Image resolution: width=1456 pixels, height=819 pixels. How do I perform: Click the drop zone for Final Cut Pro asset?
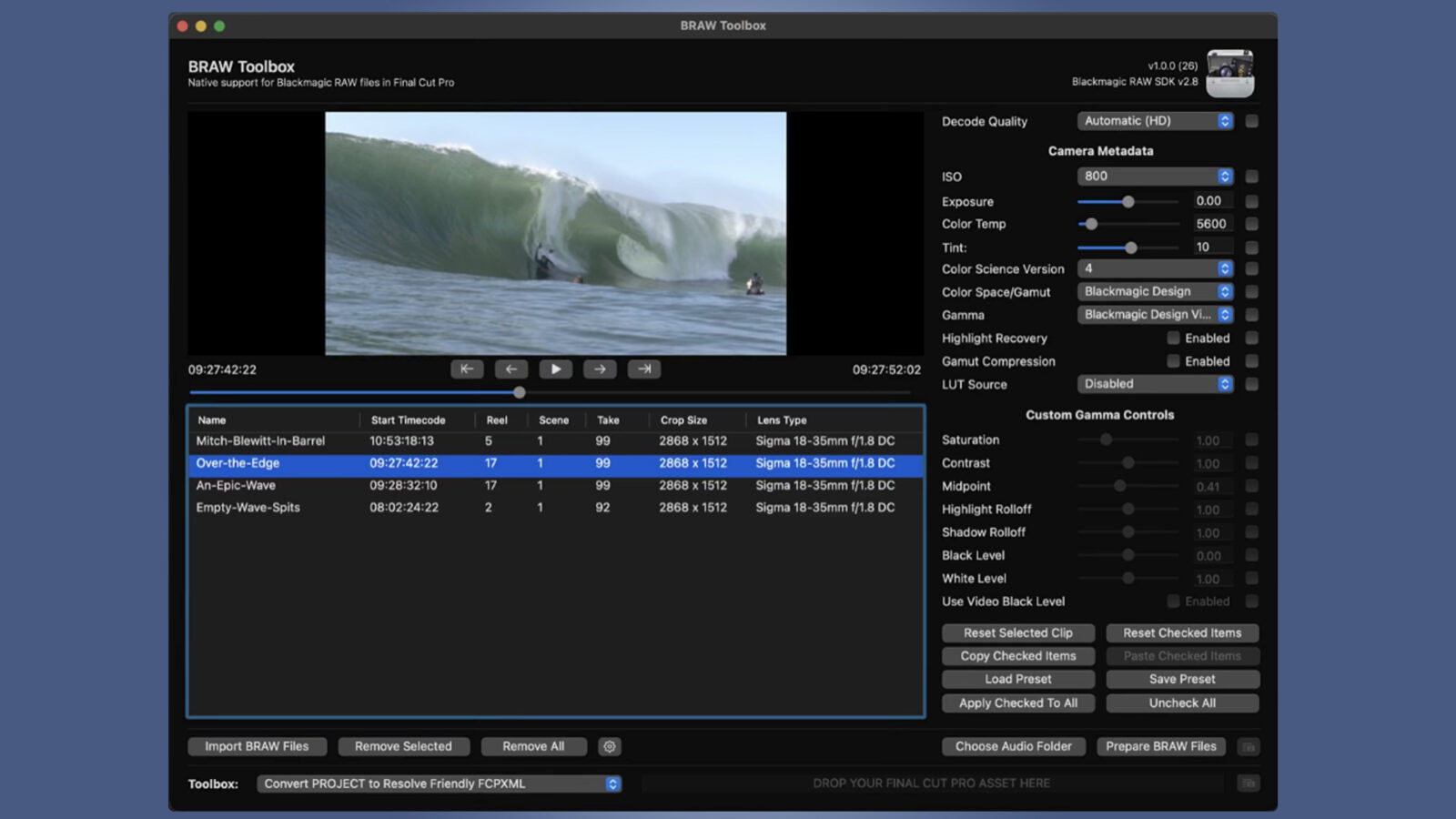[932, 783]
